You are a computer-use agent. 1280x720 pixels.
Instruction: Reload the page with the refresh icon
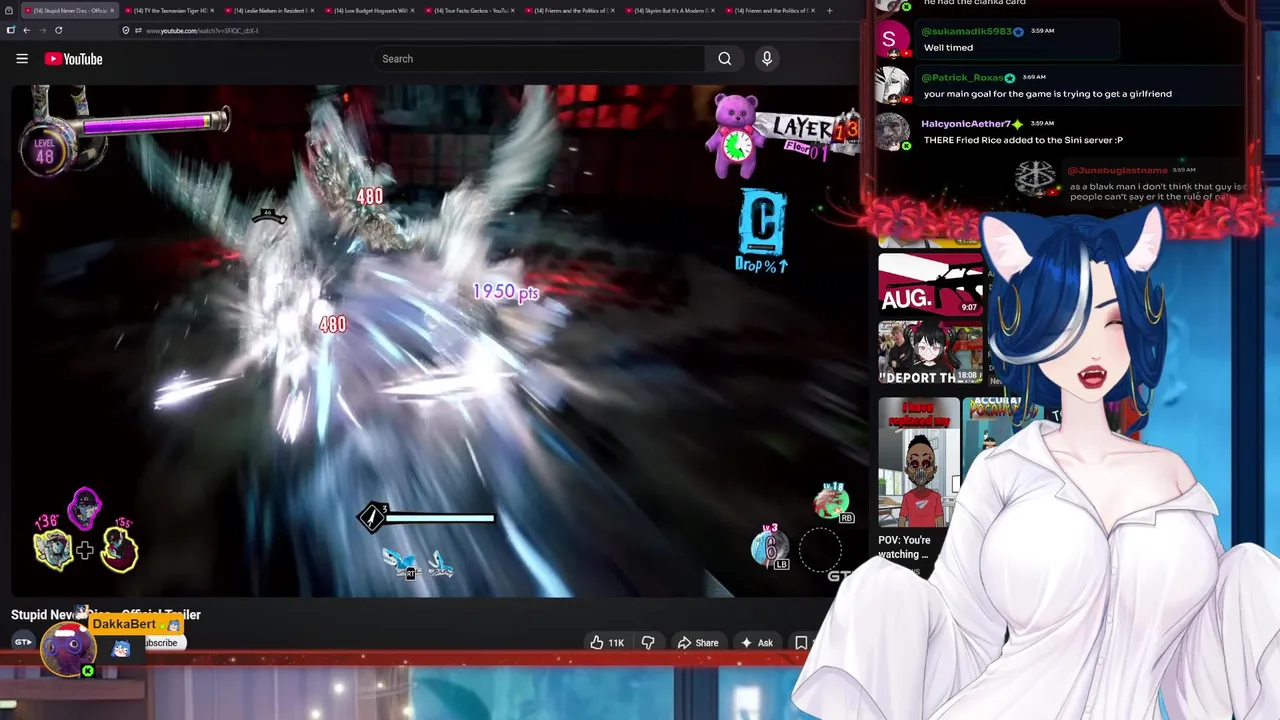(59, 30)
